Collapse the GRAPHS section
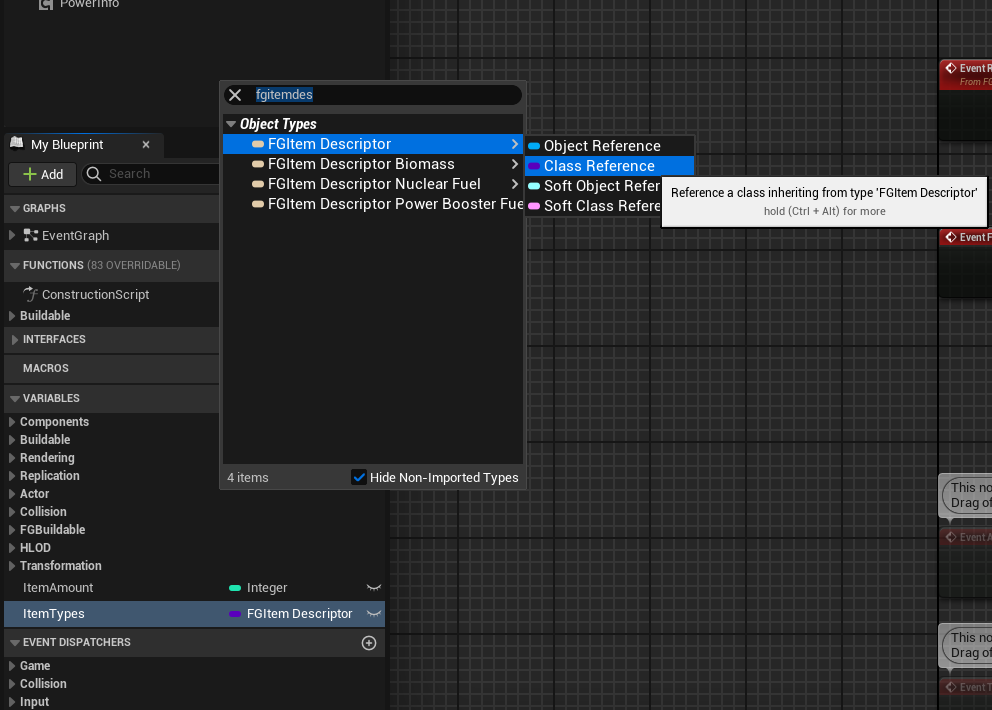The height and width of the screenshot is (710, 992). coord(15,208)
